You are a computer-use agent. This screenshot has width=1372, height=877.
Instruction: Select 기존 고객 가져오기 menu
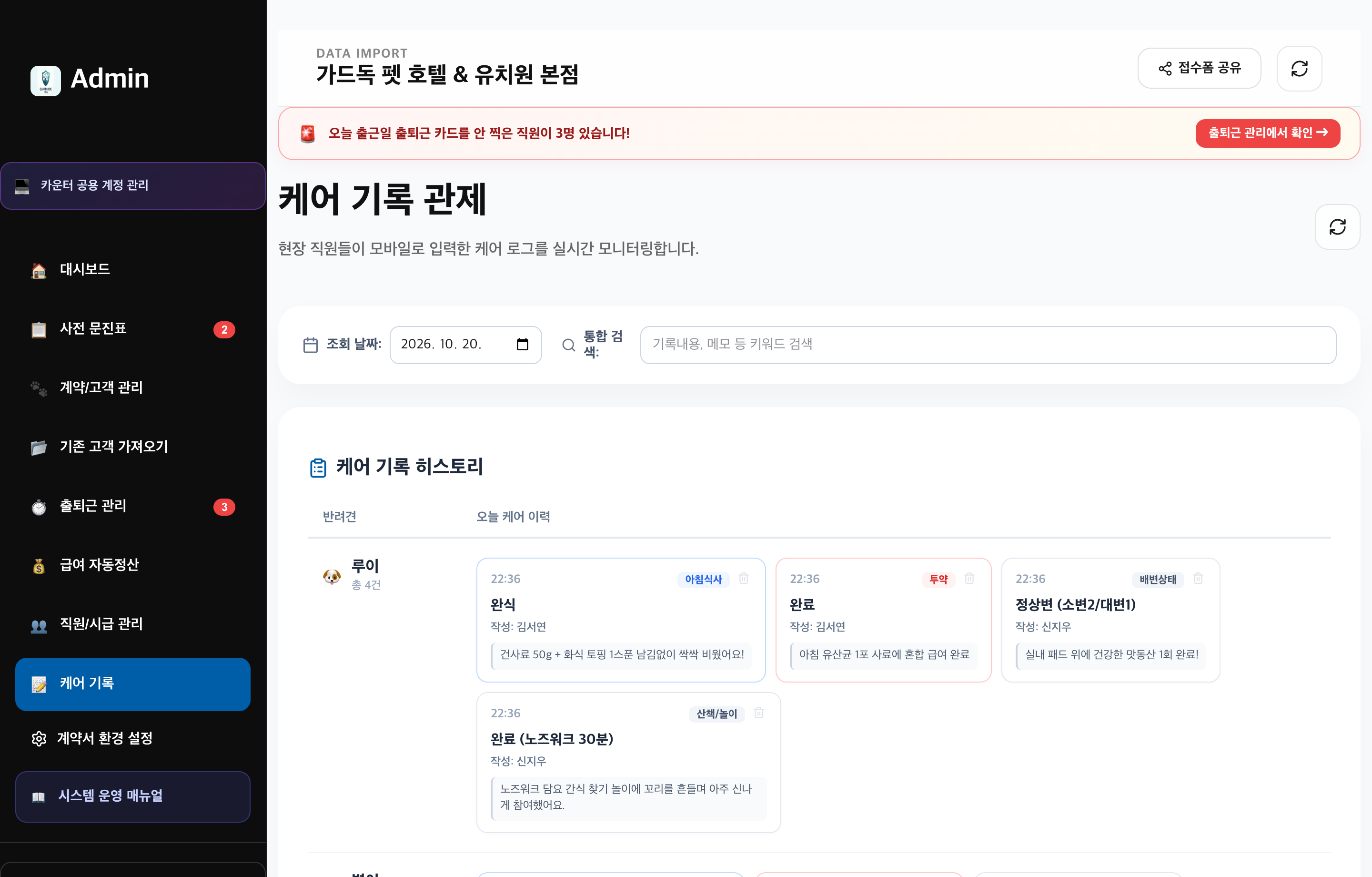(x=133, y=447)
